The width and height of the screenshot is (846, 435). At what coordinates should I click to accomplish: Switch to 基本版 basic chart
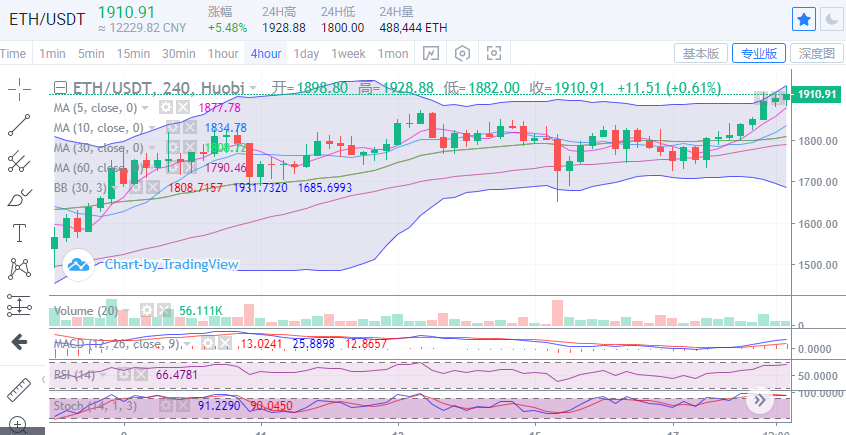[701, 53]
